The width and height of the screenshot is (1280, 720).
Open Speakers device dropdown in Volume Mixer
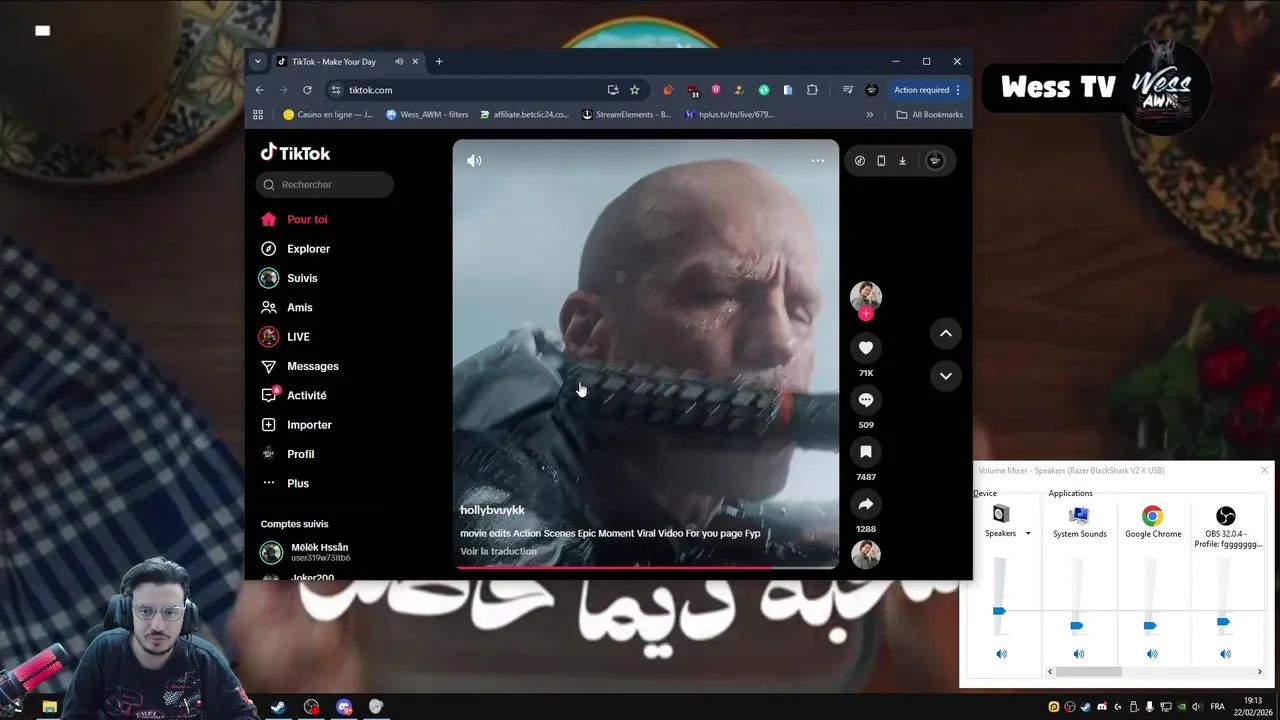click(1028, 534)
